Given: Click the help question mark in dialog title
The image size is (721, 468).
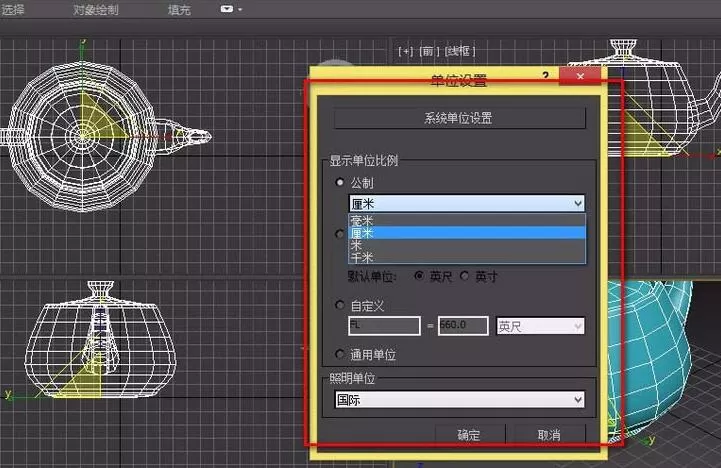Looking at the screenshot, I should [545, 75].
